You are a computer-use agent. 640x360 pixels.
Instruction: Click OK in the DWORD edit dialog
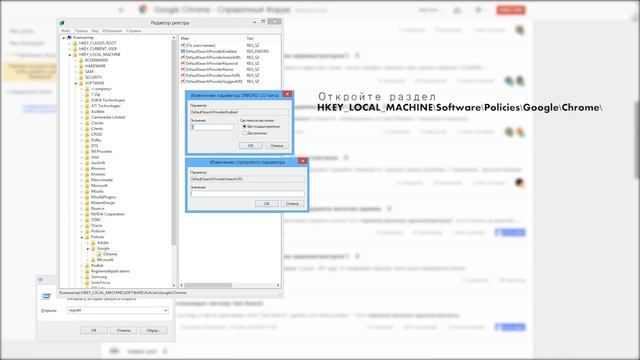pos(251,146)
